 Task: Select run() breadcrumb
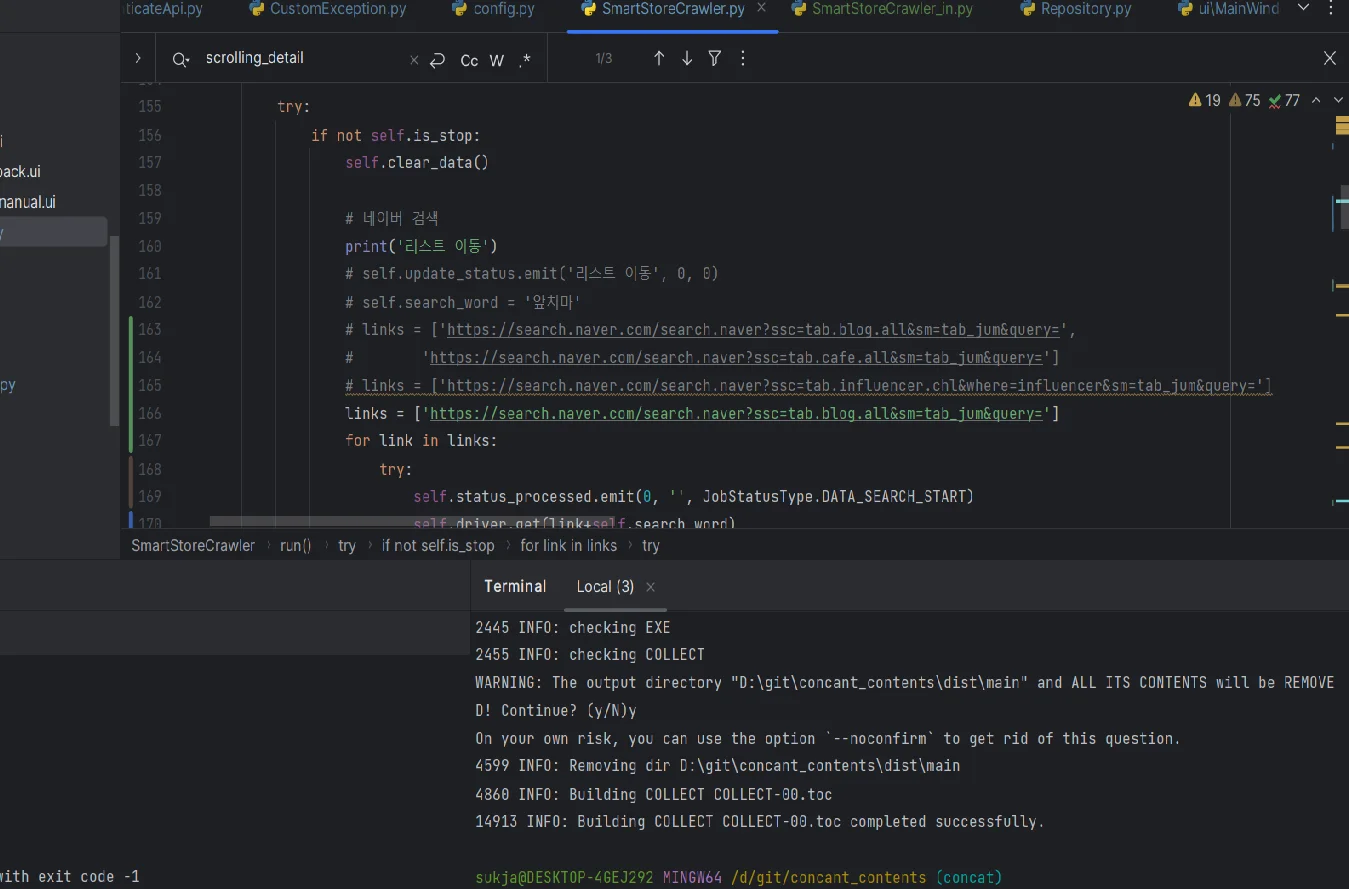pyautogui.click(x=296, y=546)
